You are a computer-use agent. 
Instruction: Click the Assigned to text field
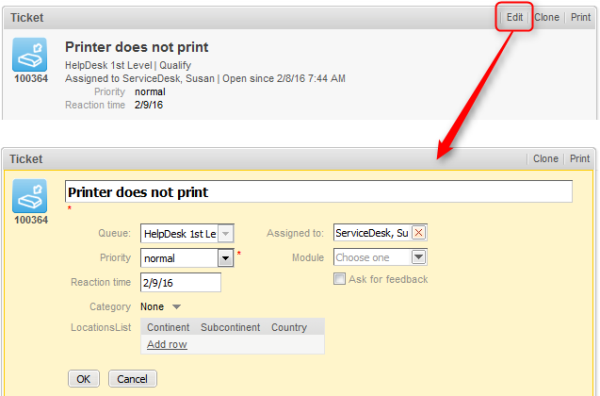coord(372,233)
